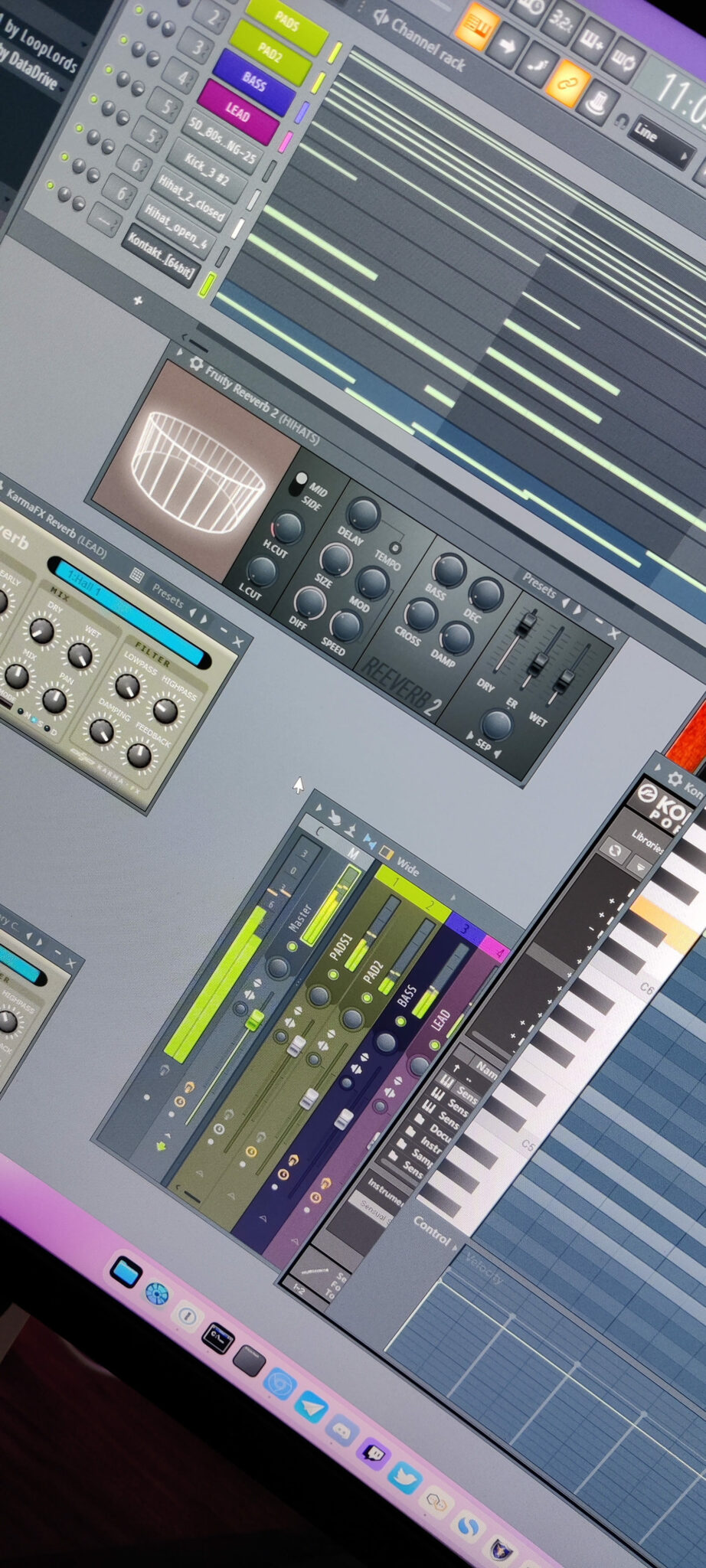This screenshot has height=1568, width=706.
Task: Select the PADS channel button
Action: 286,22
